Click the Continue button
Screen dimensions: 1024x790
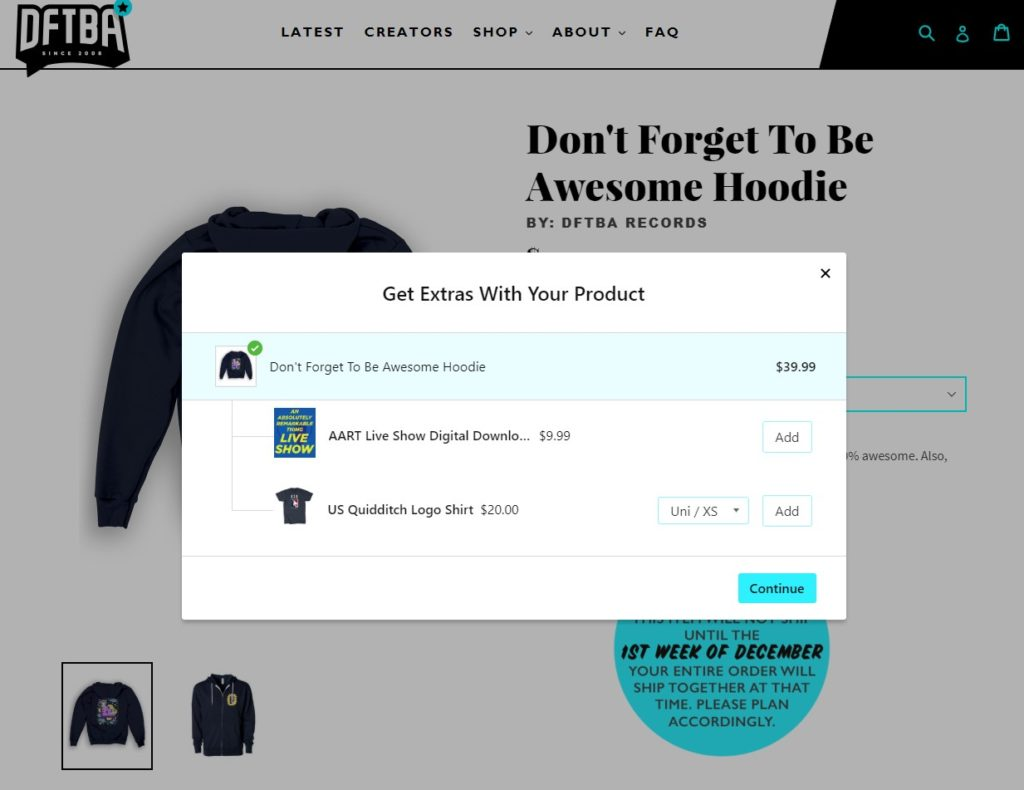[776, 588]
